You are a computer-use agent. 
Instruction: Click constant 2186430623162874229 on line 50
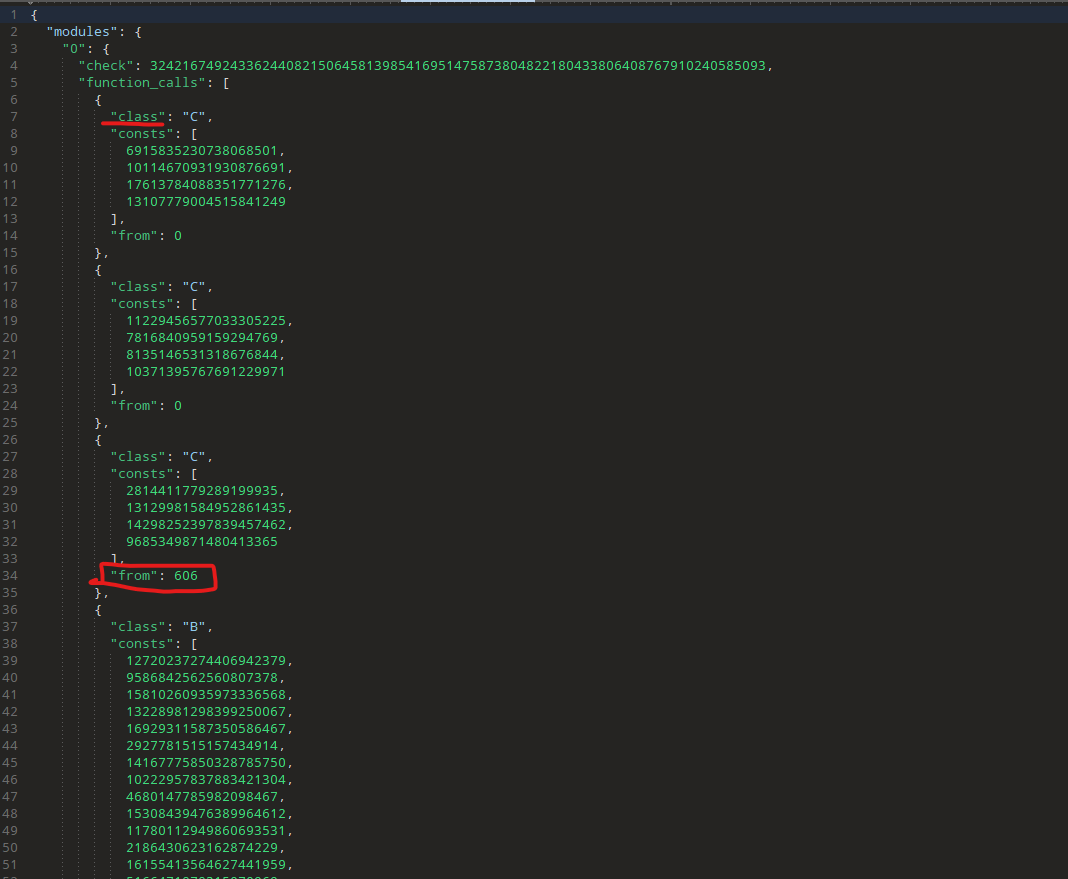(x=205, y=848)
